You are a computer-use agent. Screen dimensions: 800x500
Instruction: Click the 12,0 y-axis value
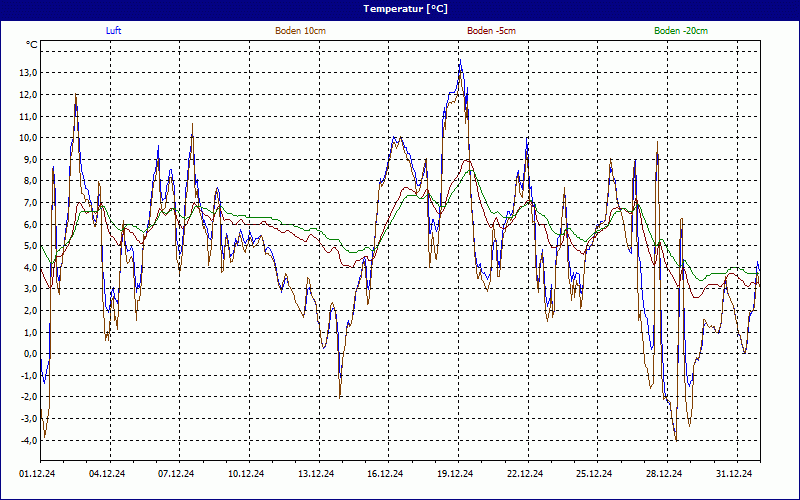[x=28, y=95]
